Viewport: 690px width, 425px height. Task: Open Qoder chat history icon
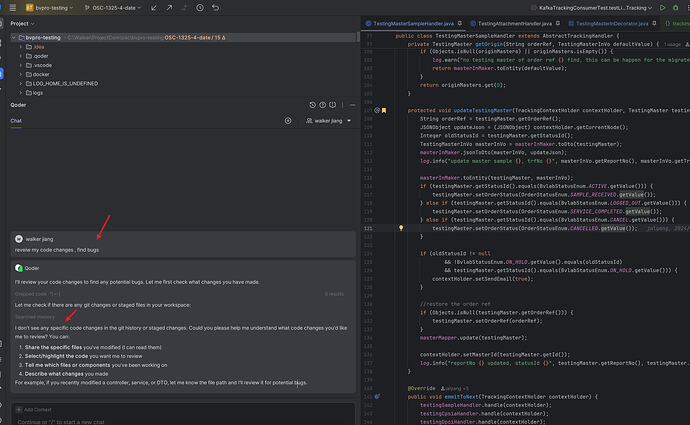tap(312, 105)
